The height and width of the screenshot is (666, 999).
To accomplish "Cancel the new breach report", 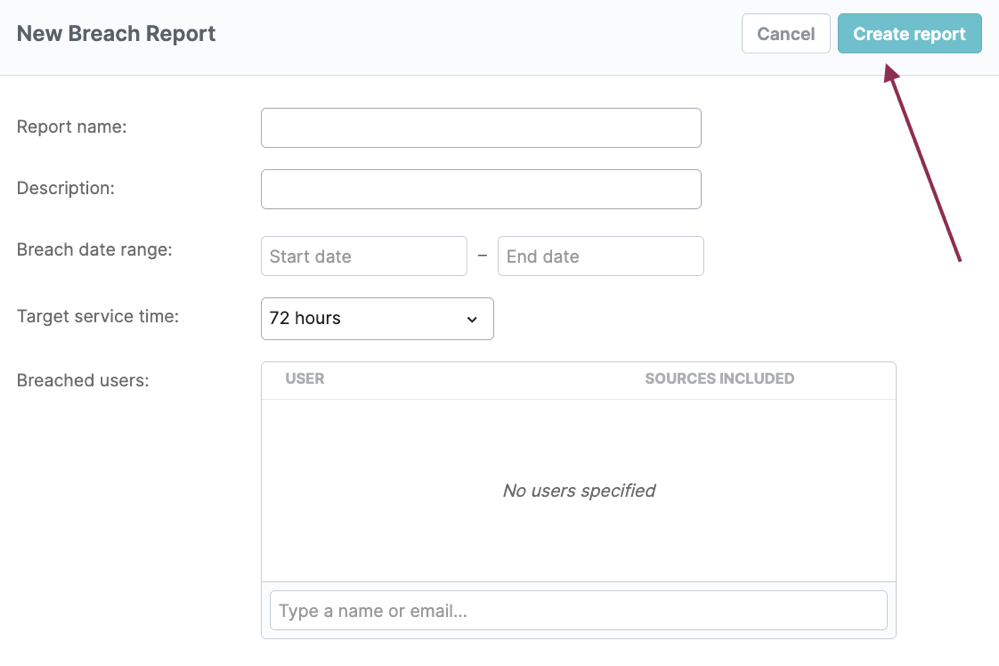I will (x=786, y=34).
